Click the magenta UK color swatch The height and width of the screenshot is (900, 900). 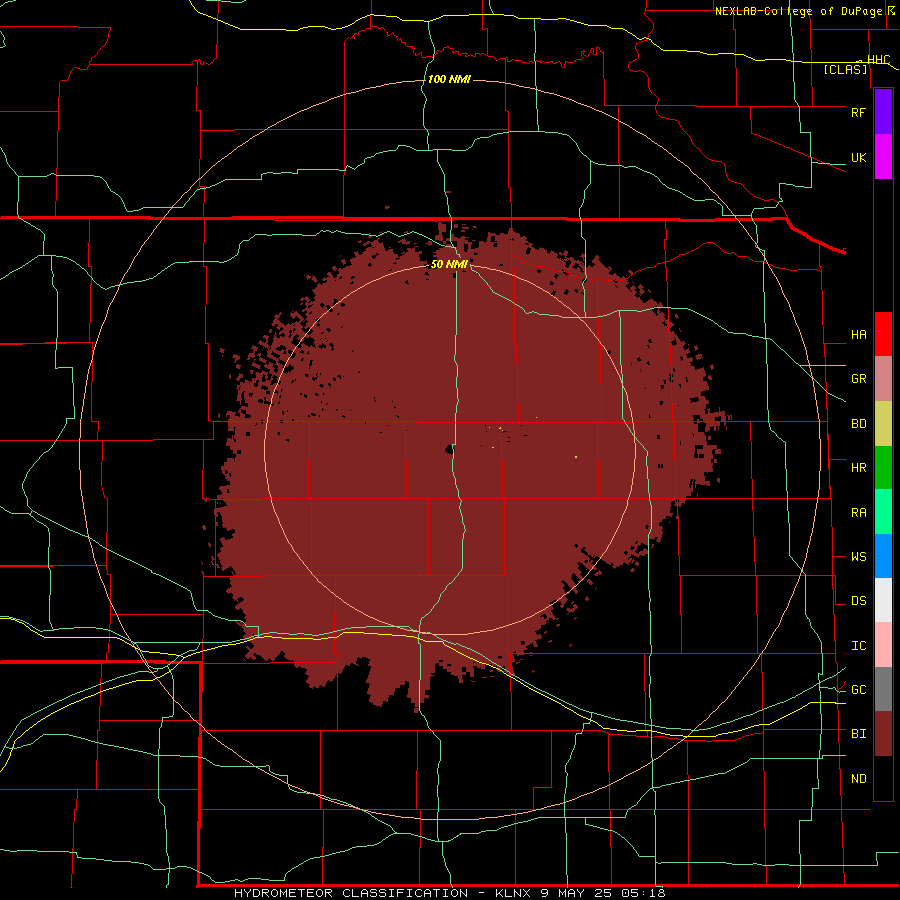(883, 157)
